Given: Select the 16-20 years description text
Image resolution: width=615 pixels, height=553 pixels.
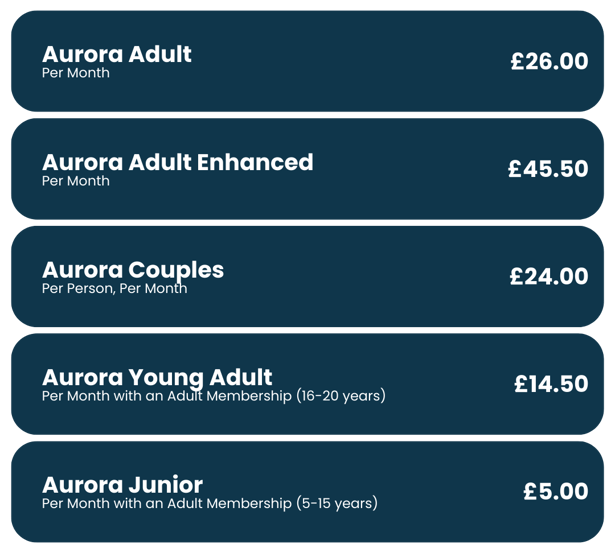Looking at the screenshot, I should point(213,396).
